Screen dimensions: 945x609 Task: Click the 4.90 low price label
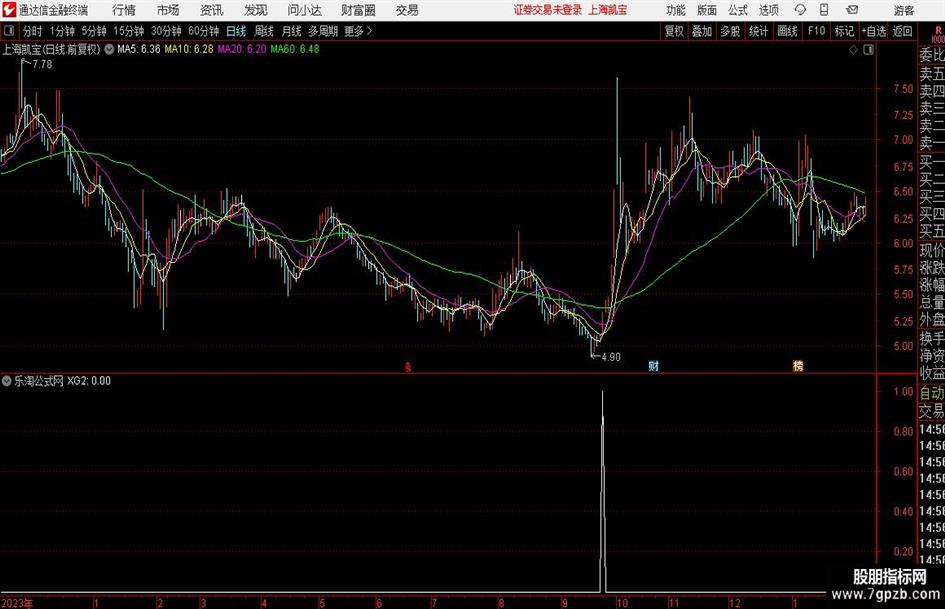[x=611, y=357]
